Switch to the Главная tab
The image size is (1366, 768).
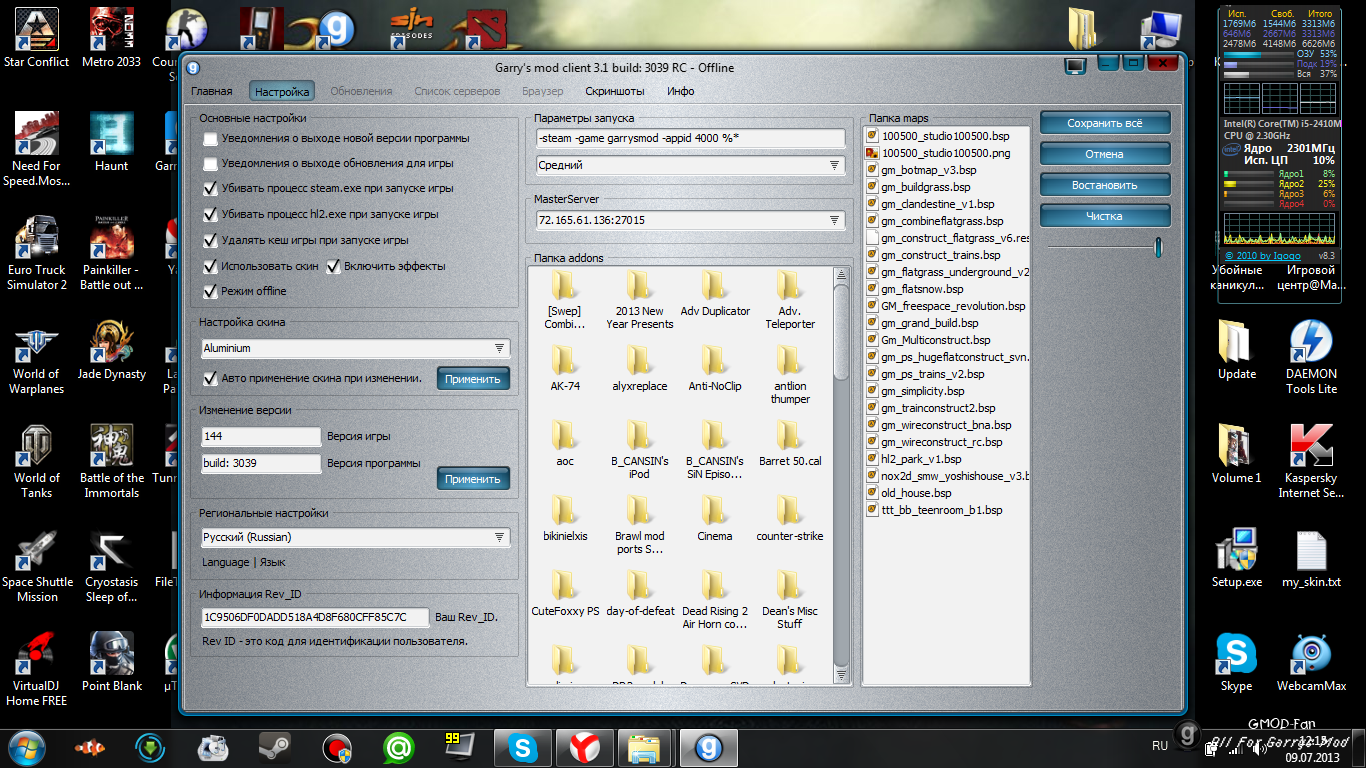211,91
